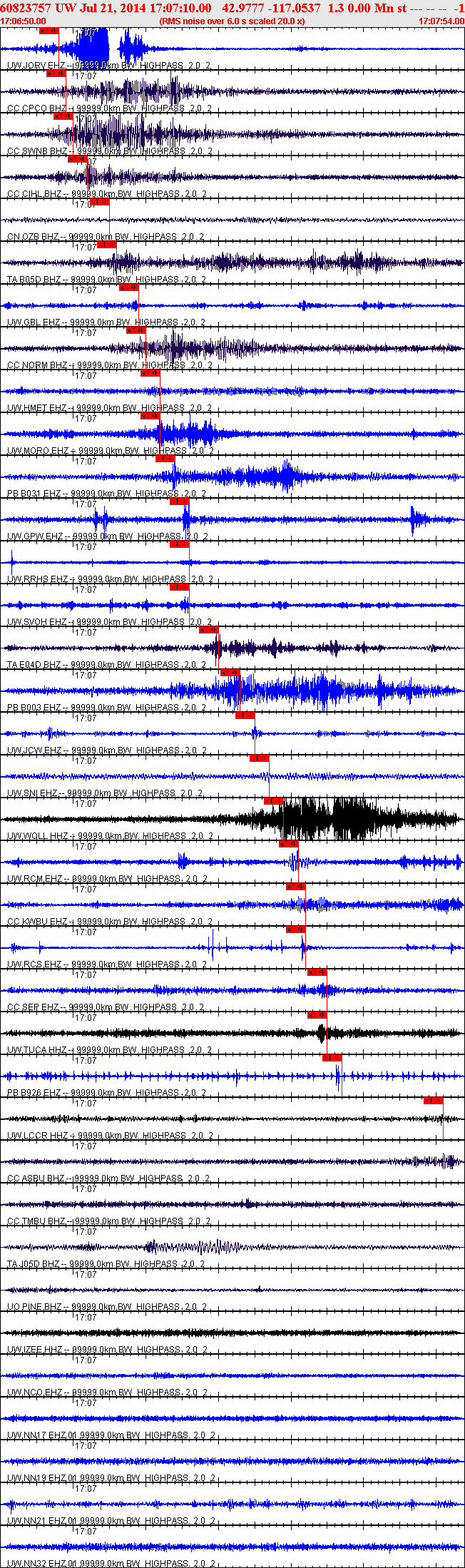Select the red pick marker on GBL trace
The height and width of the screenshot is (1568, 465).
click(x=128, y=287)
